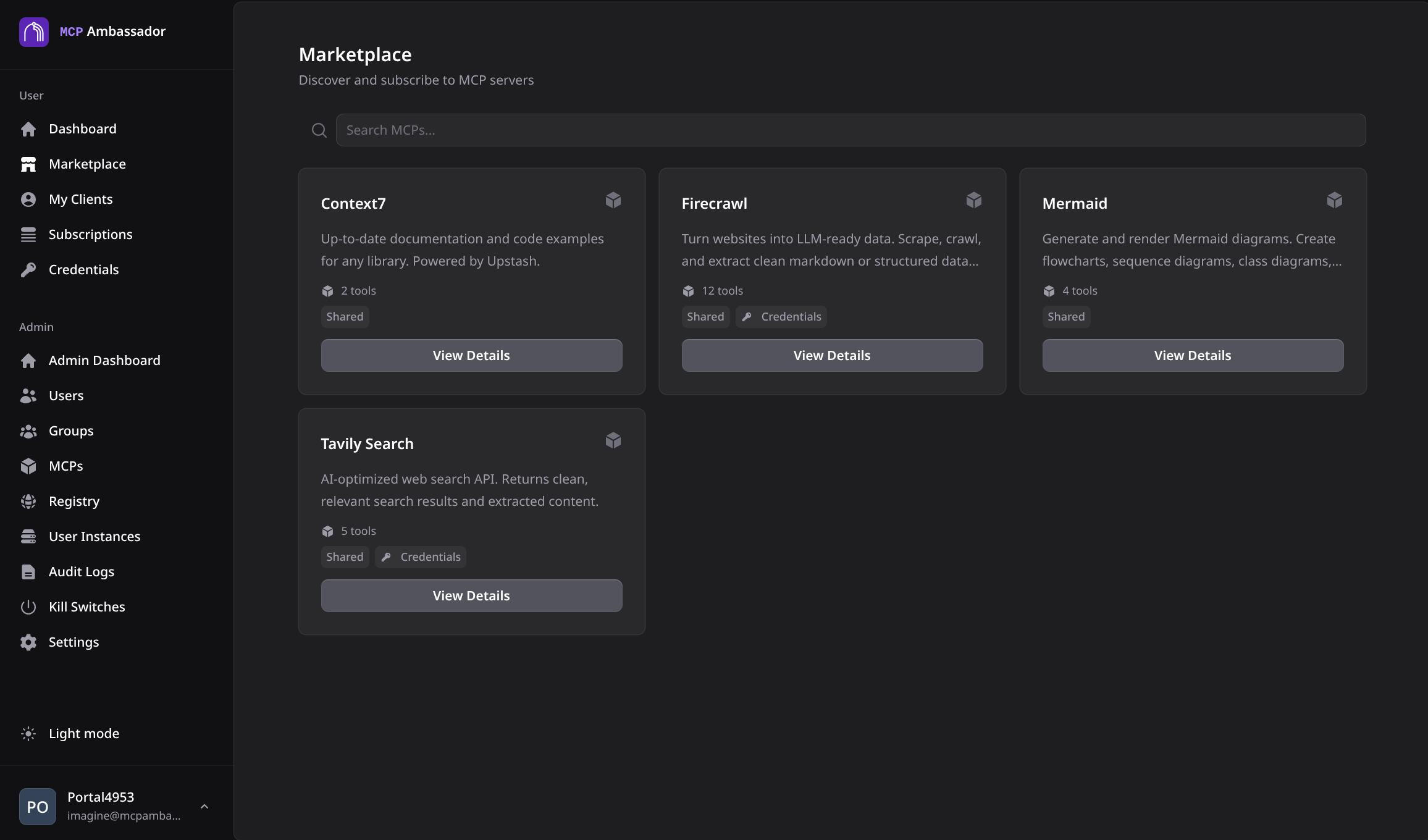The image size is (1428, 840).
Task: Click the Credentials tag on Firecrawl card
Action: click(781, 317)
